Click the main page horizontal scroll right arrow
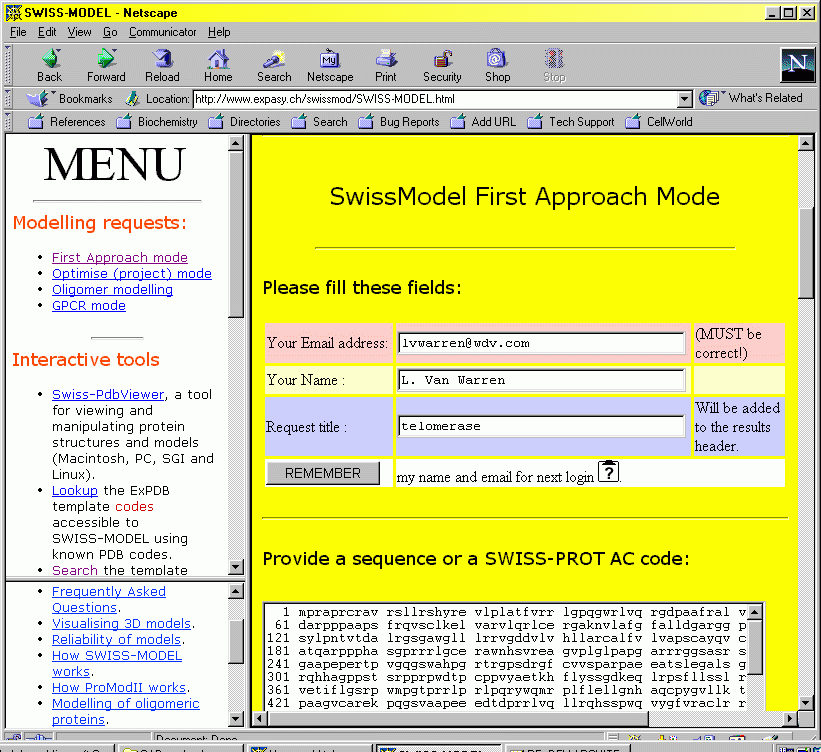This screenshot has width=821, height=752. [x=790, y=718]
